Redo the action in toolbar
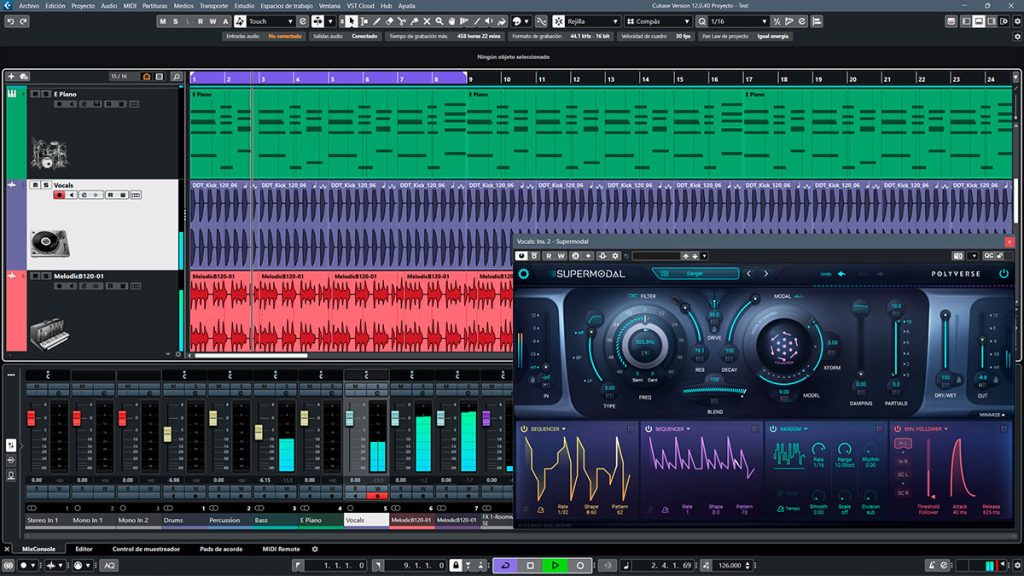The width and height of the screenshot is (1024, 576). click(24, 22)
